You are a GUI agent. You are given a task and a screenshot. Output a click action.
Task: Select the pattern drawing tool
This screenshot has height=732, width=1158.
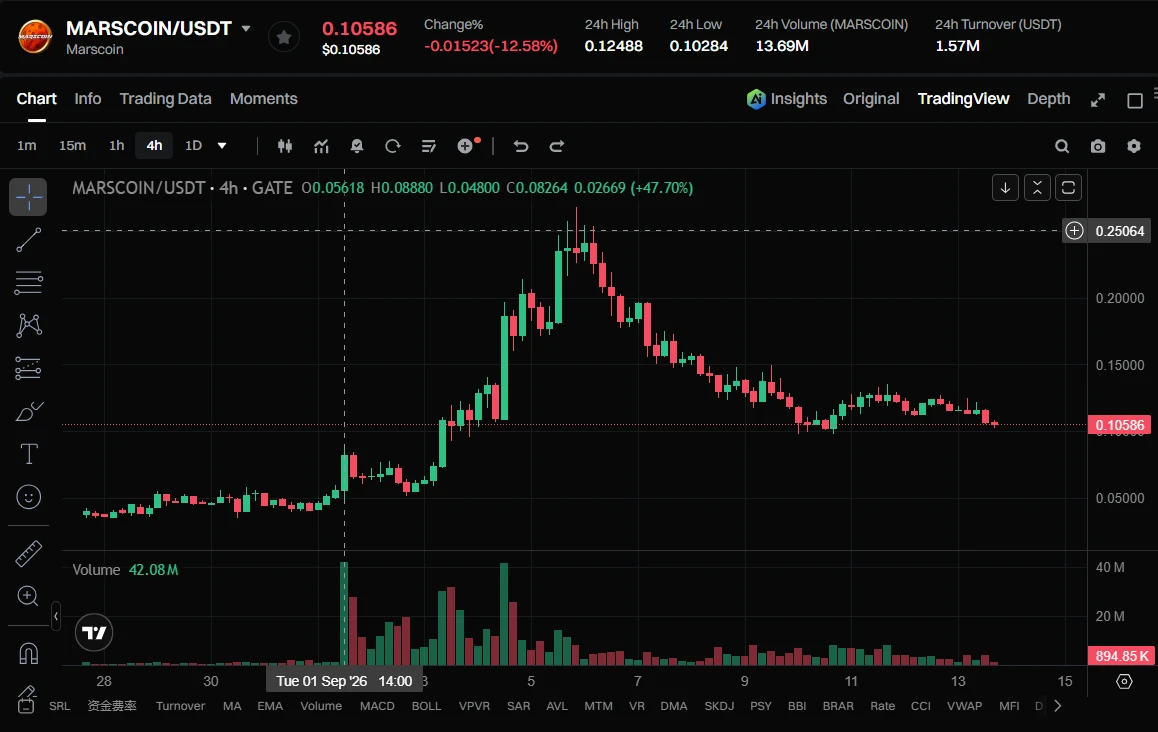28,326
